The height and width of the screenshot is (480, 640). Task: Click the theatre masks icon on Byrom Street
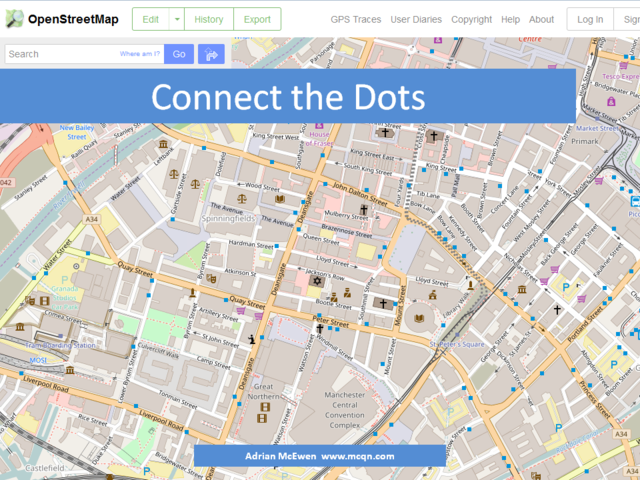click(x=211, y=278)
